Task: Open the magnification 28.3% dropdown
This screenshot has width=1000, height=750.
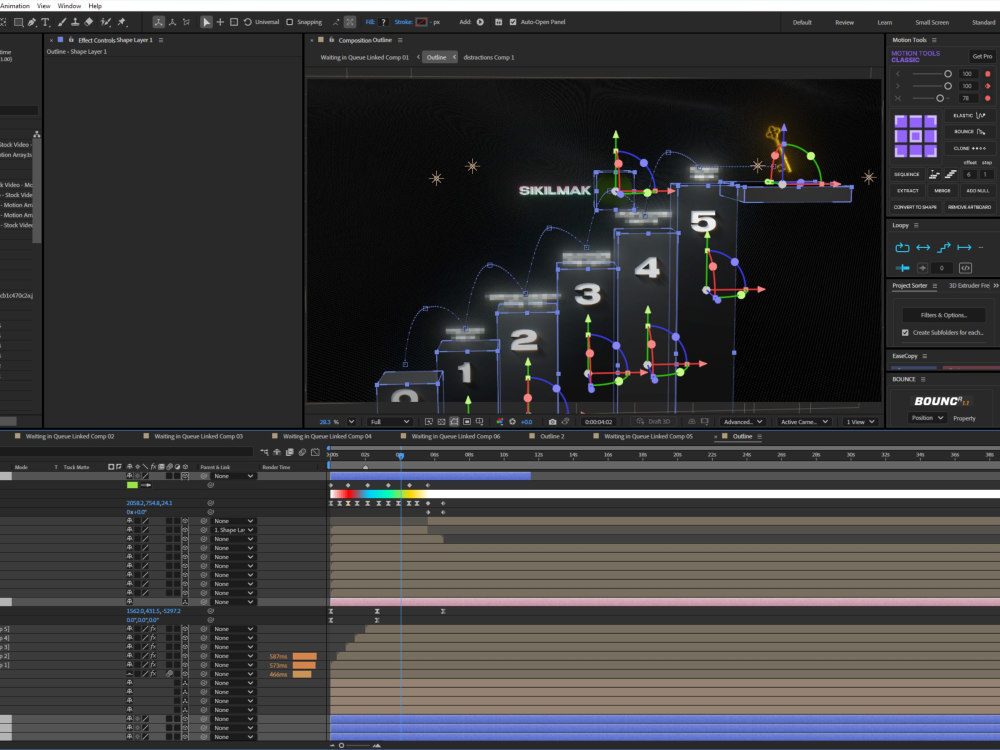Action: pyautogui.click(x=351, y=422)
